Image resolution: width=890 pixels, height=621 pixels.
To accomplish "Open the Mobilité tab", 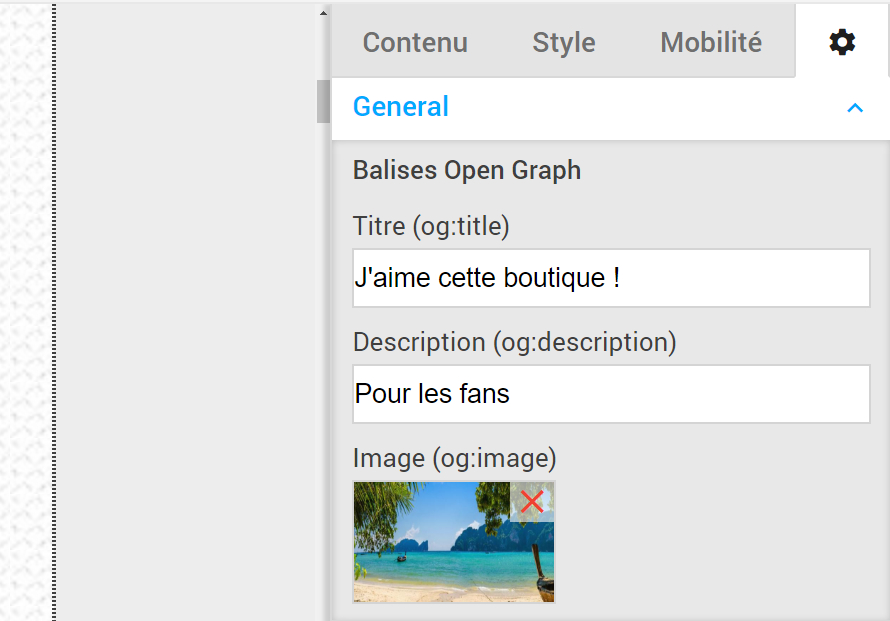I will coord(711,43).
